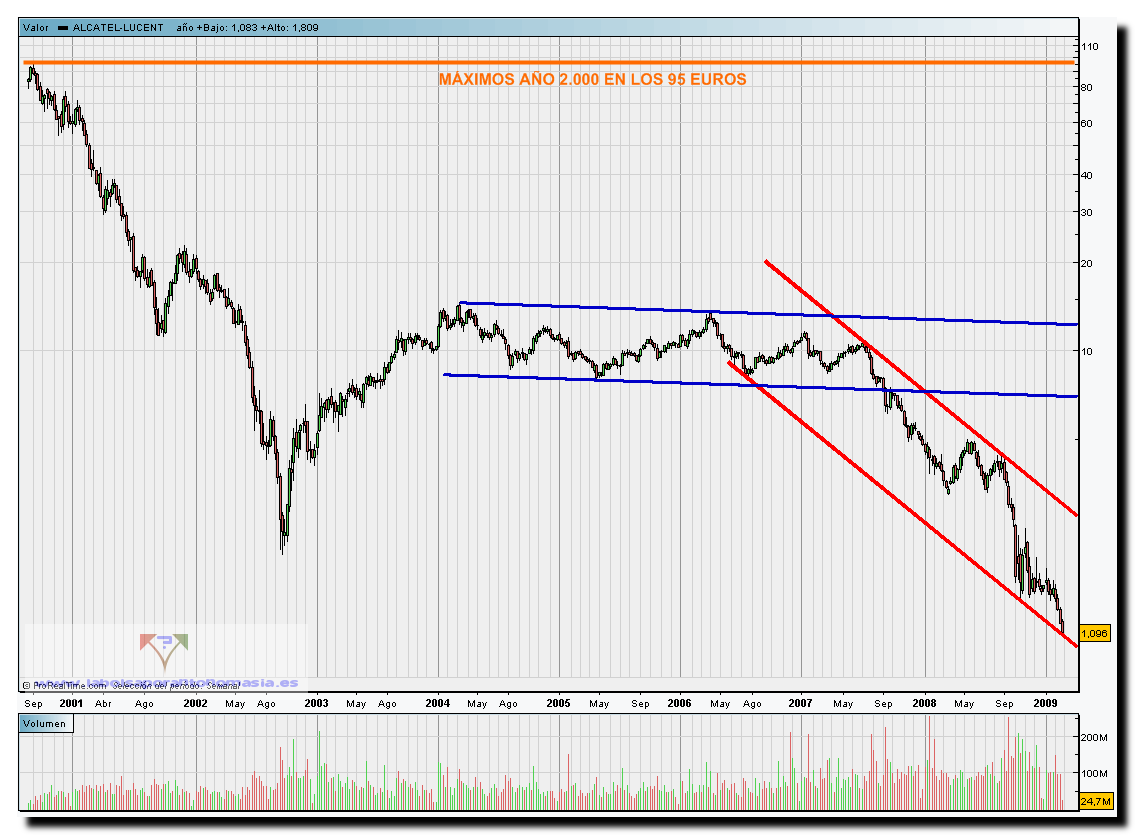The height and width of the screenshot is (835, 1135).
Task: Click the copyright symbol beside ProRealTime.com
Action: point(26,686)
